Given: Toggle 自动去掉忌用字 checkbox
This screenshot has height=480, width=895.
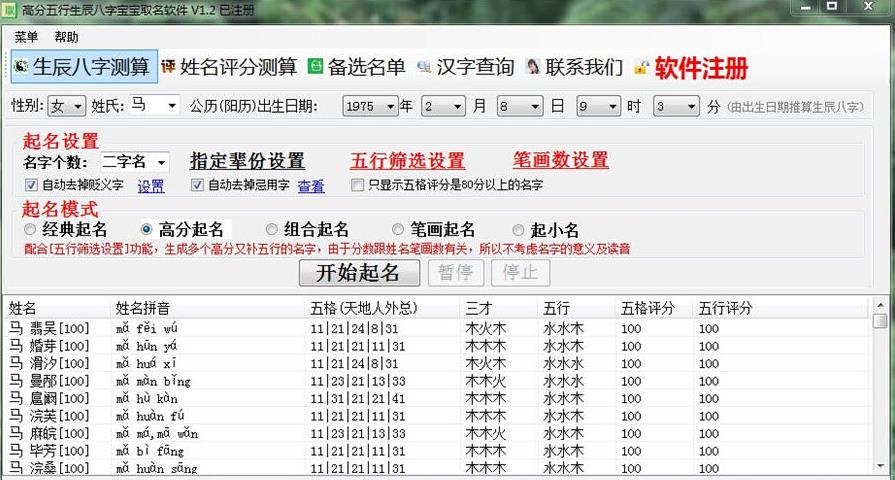Looking at the screenshot, I should (x=197, y=185).
